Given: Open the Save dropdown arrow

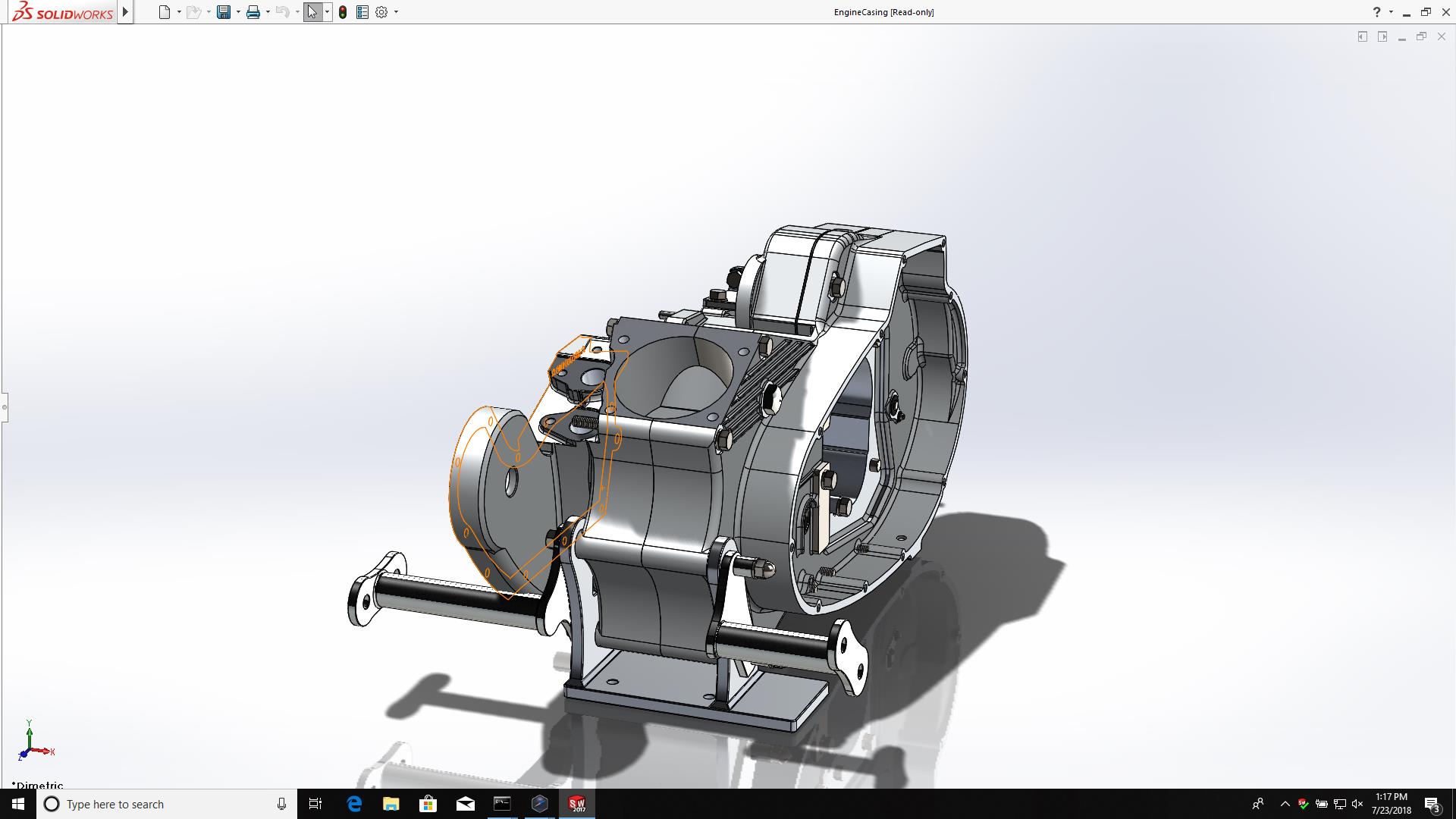Looking at the screenshot, I should pyautogui.click(x=238, y=12).
